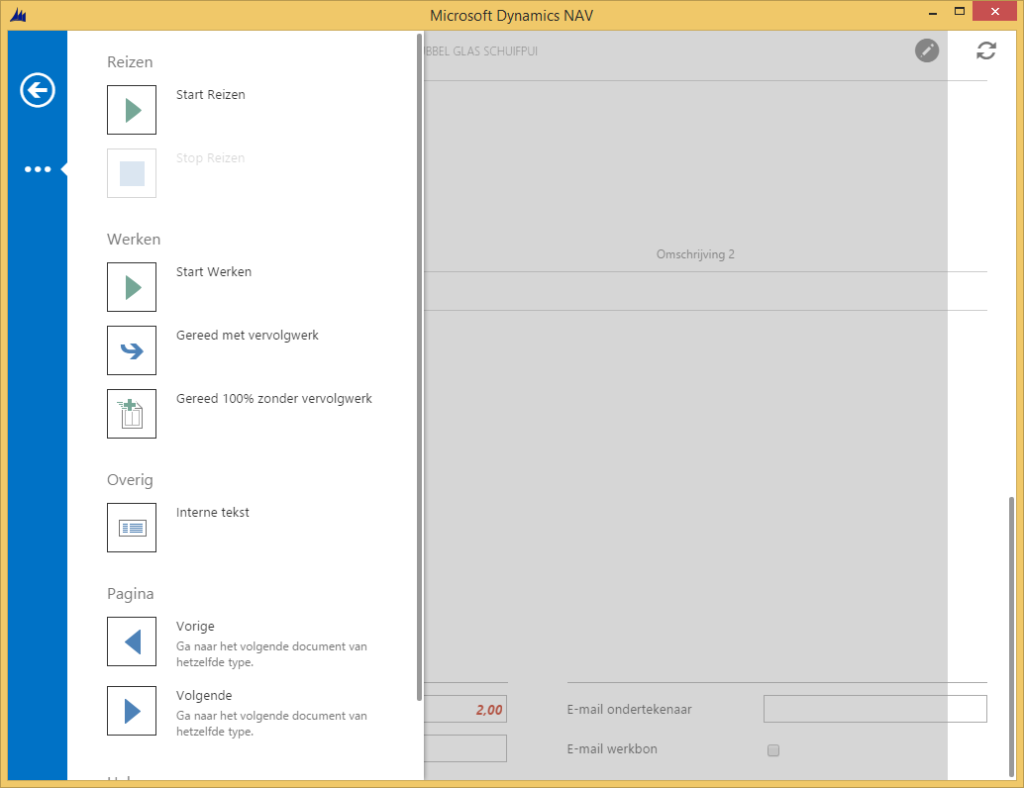Click the three-dots more actions icon

tap(37, 170)
